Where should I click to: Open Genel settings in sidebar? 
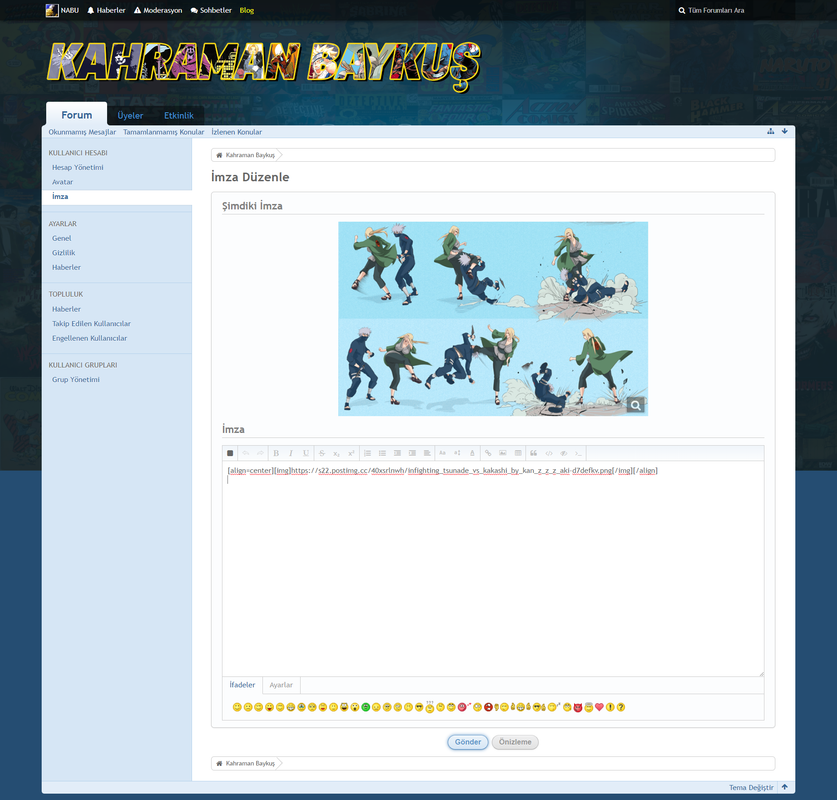(x=61, y=238)
